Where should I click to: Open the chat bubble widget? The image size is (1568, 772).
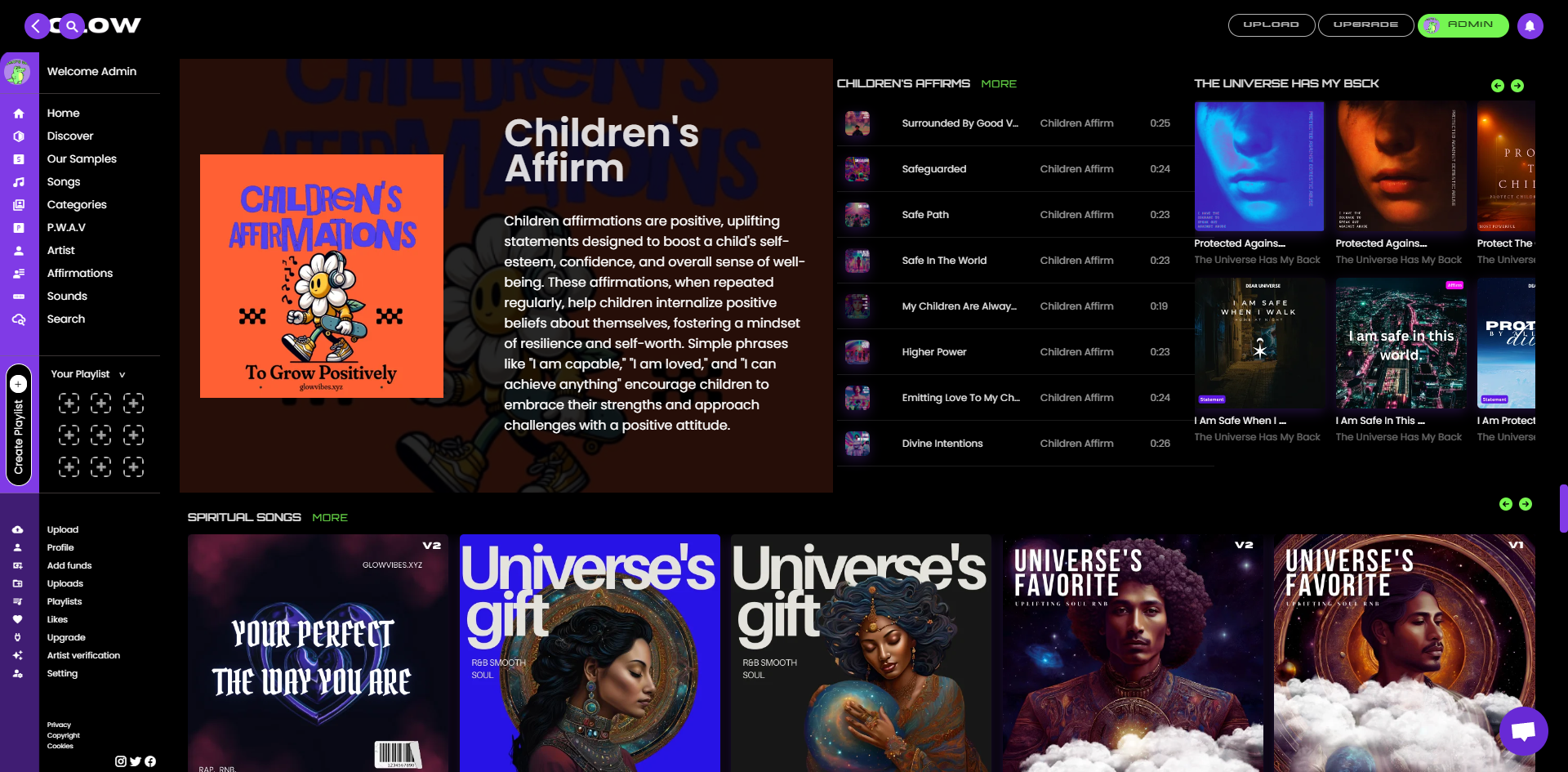[1523, 731]
